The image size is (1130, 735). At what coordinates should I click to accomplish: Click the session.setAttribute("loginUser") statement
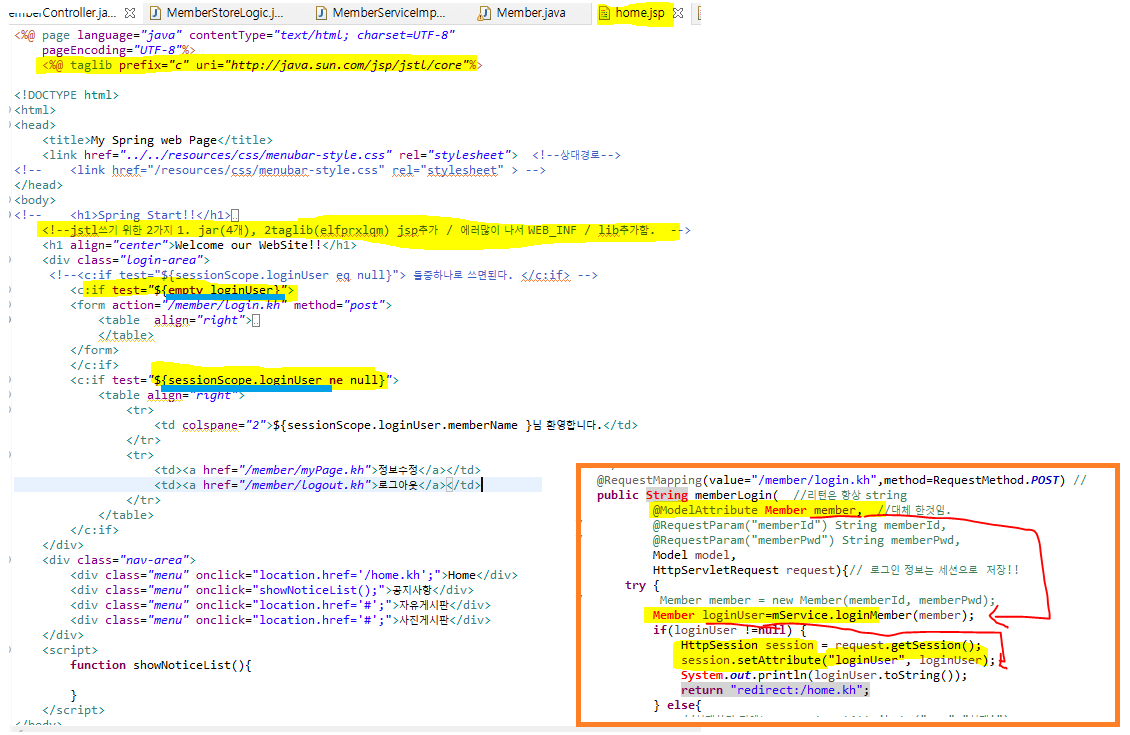click(x=838, y=660)
